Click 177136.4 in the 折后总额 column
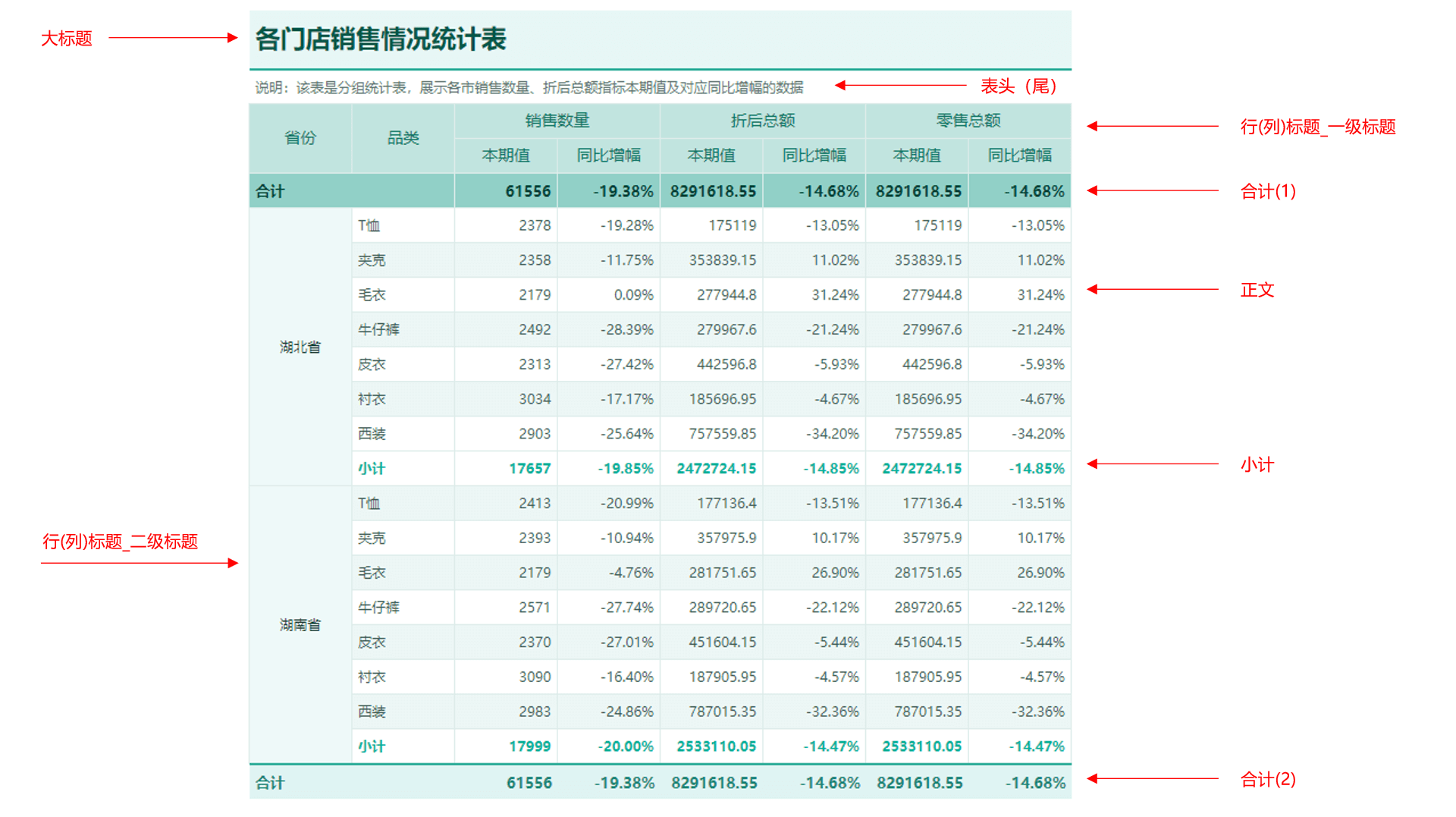Viewport: 1456px width, 817px height. click(x=711, y=504)
